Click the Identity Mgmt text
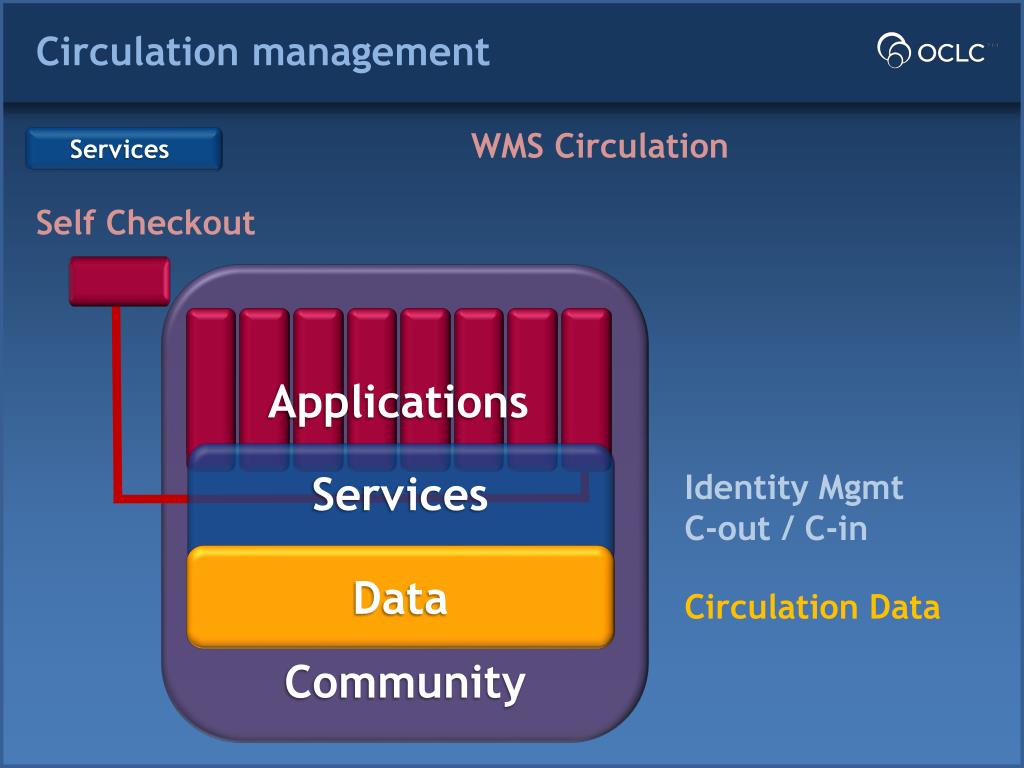 click(x=793, y=488)
